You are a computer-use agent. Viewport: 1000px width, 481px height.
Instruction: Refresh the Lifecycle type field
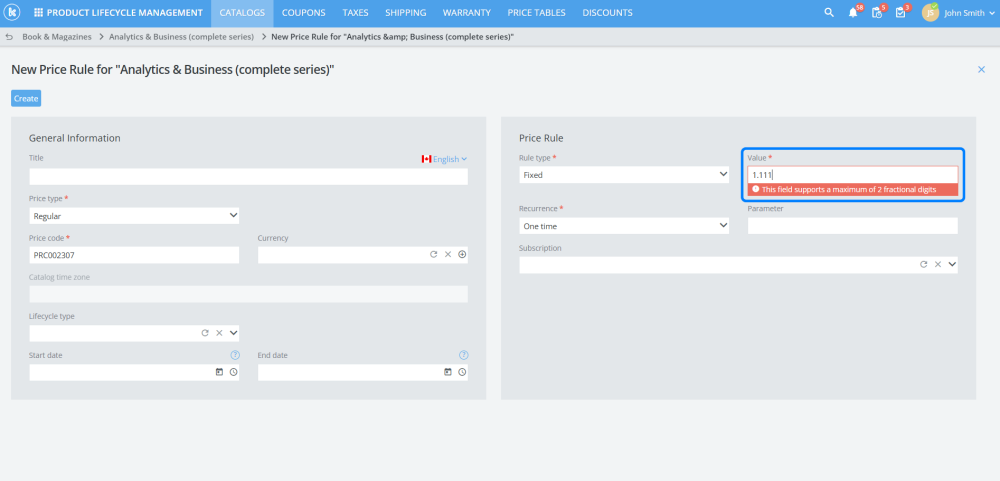coord(205,332)
